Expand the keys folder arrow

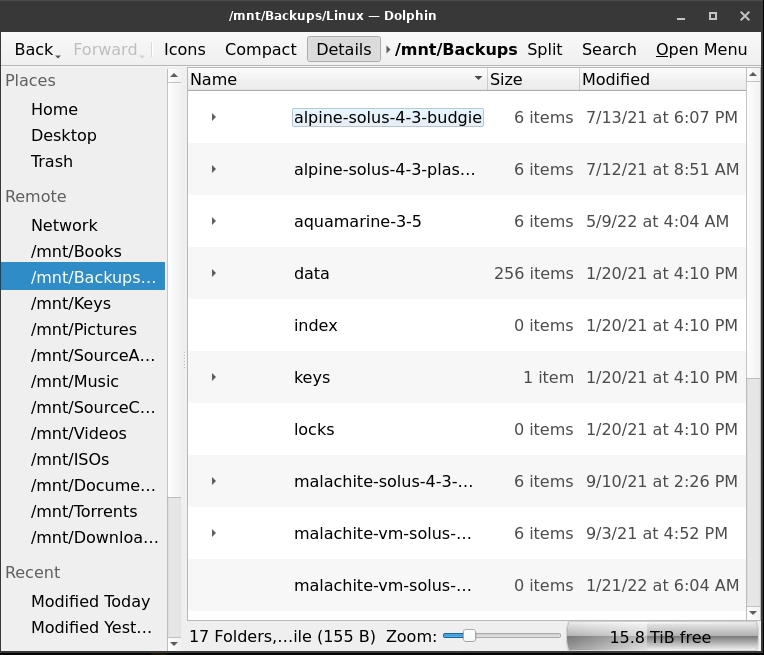[x=214, y=377]
